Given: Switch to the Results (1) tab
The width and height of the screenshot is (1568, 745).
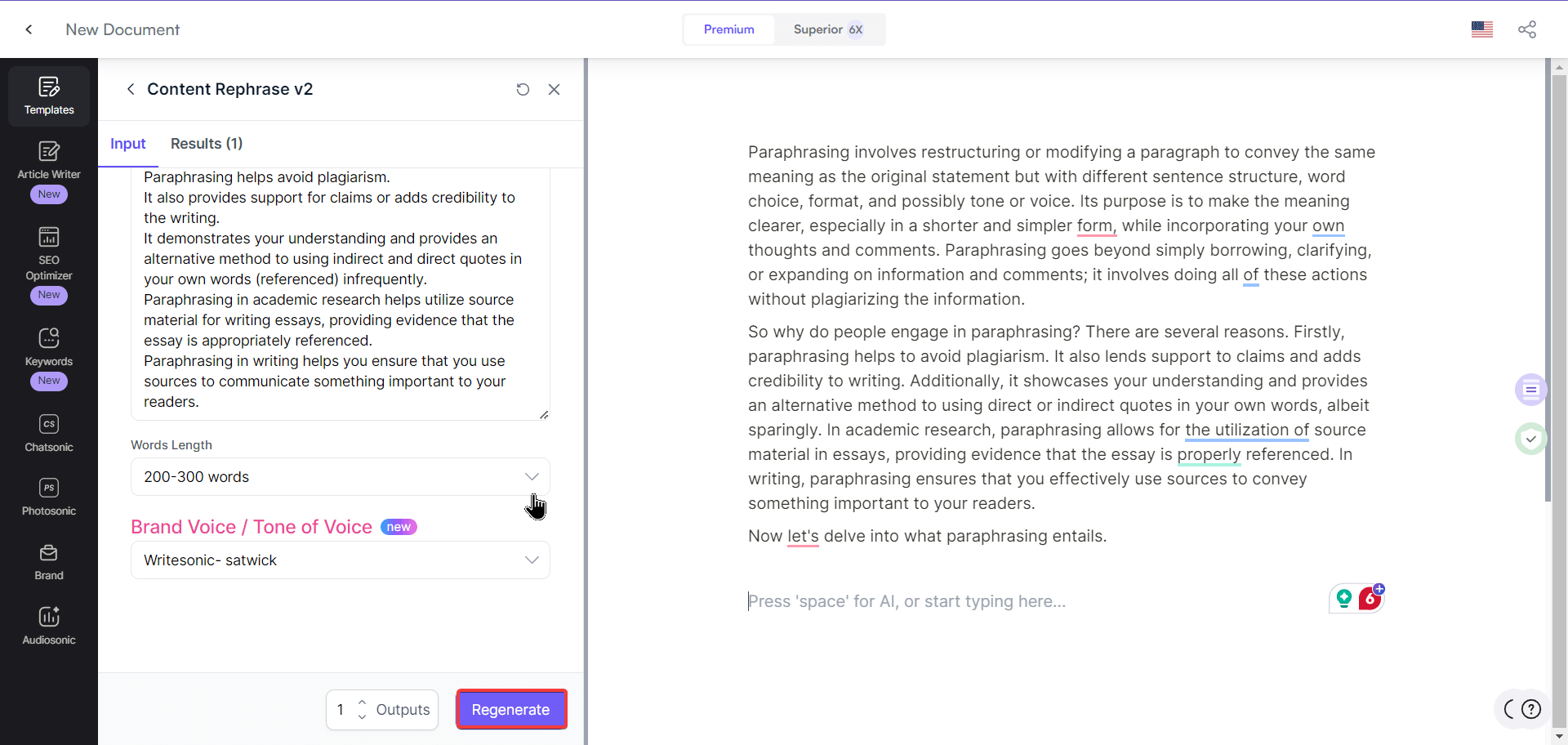Looking at the screenshot, I should tap(206, 144).
